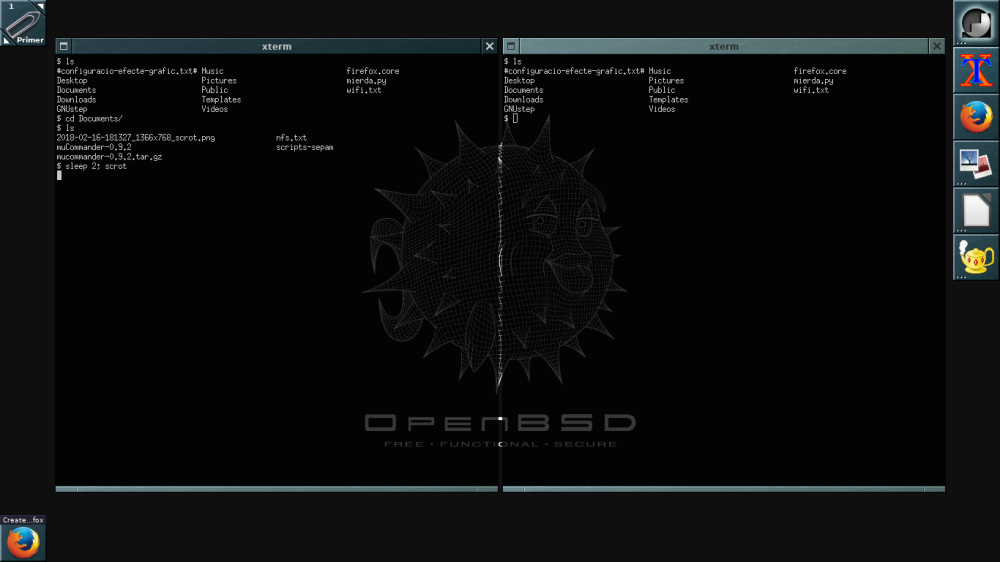Click 'Templates' in the left xterm

[x=221, y=100]
